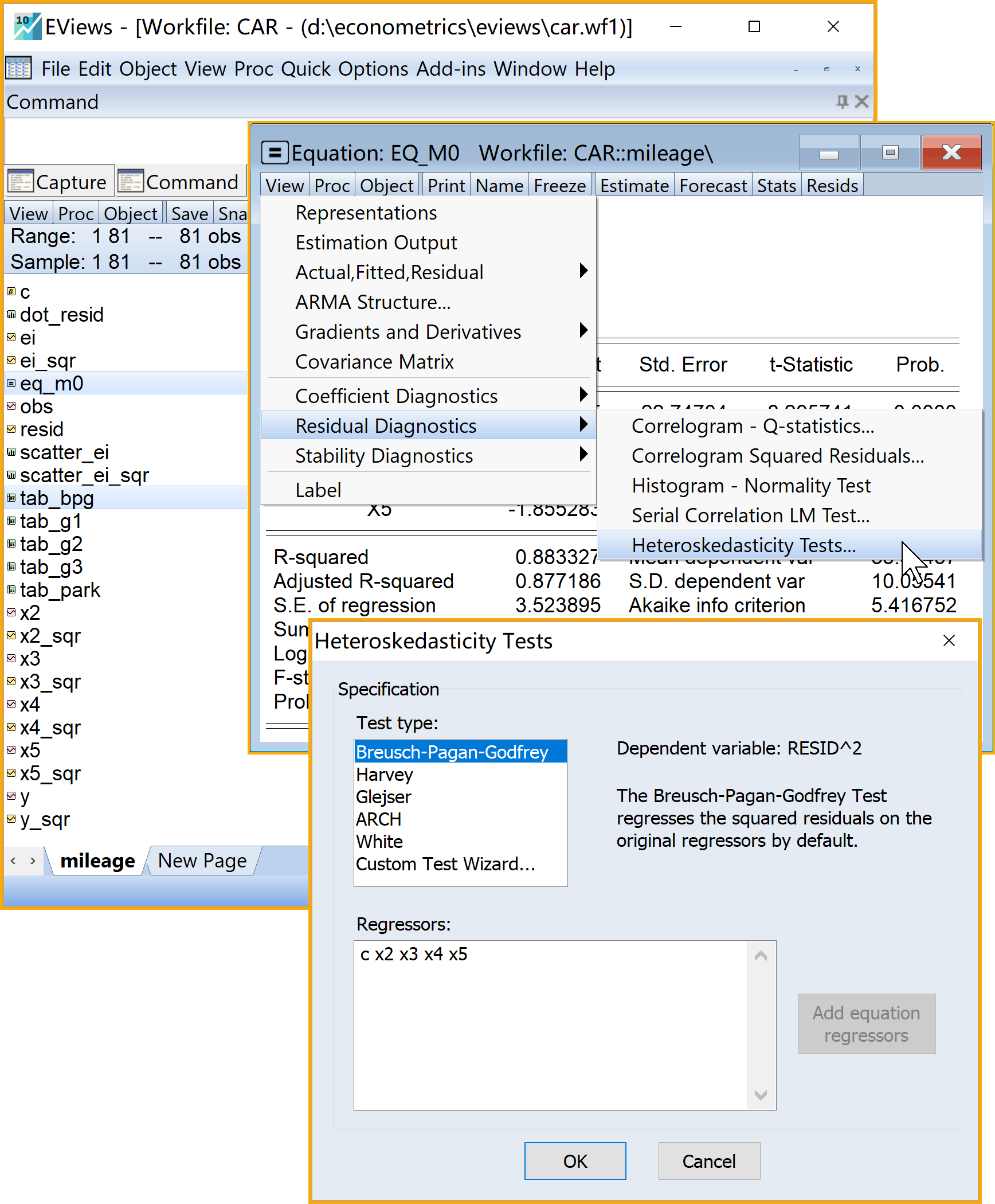Choose Histogram - Normality Test menu entry
The width and height of the screenshot is (995, 1204).
click(751, 486)
